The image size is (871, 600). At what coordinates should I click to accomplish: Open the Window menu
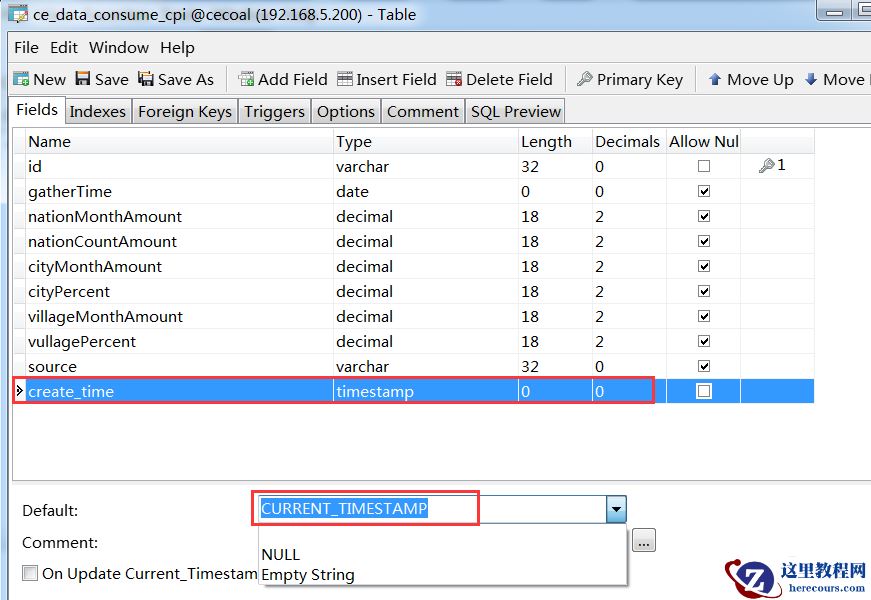(118, 48)
